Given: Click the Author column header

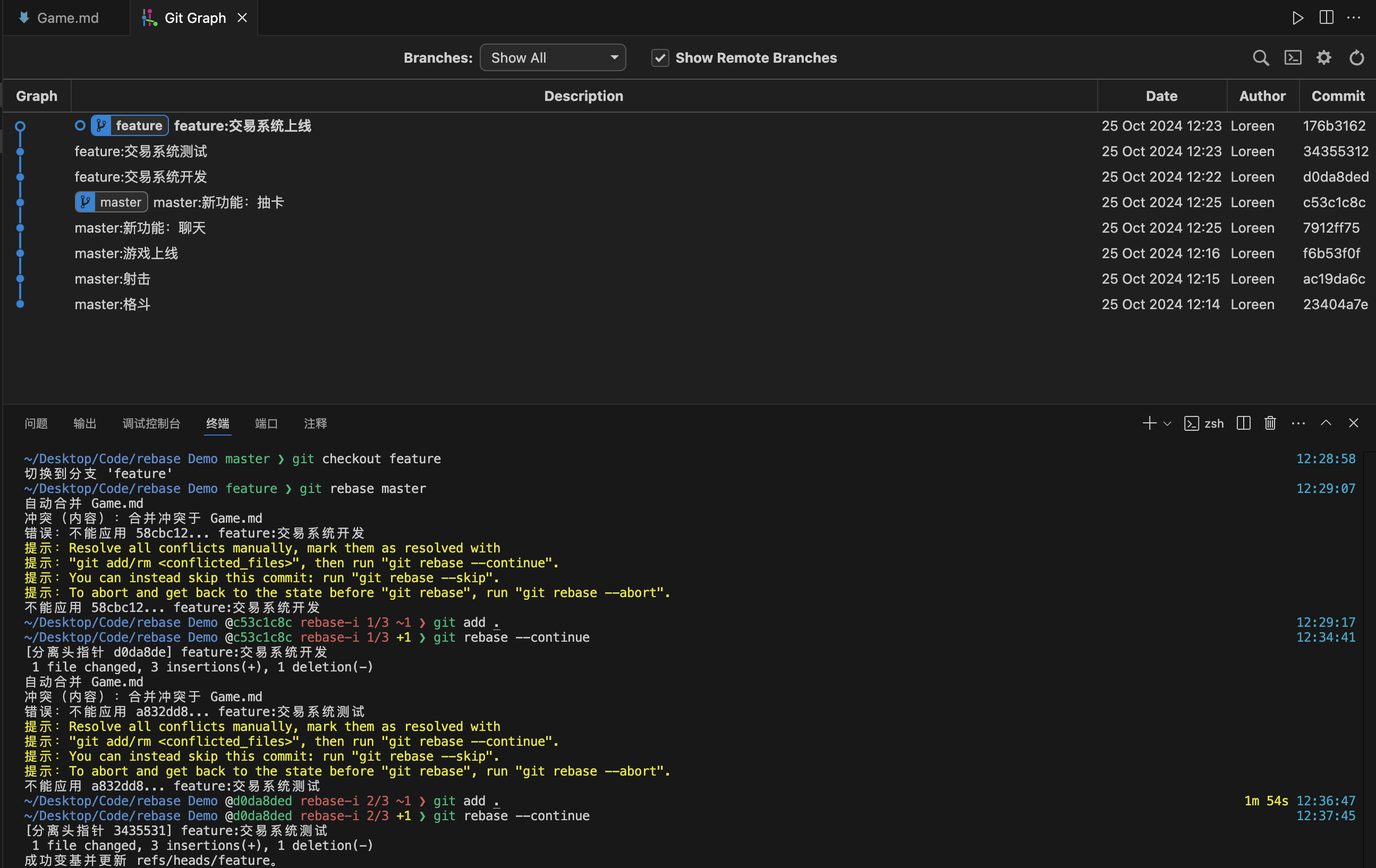Looking at the screenshot, I should click(1262, 96).
